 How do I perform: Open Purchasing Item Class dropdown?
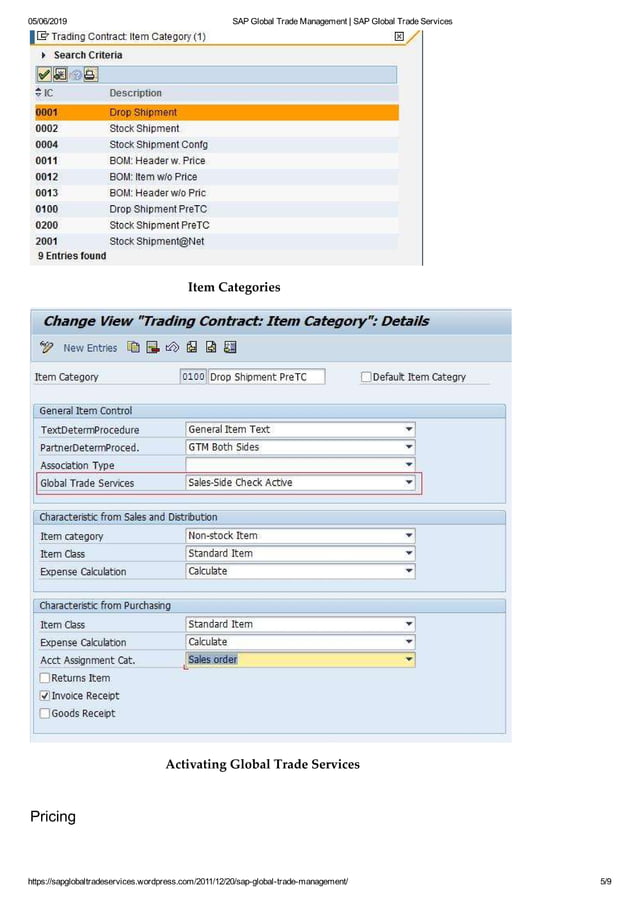point(408,624)
